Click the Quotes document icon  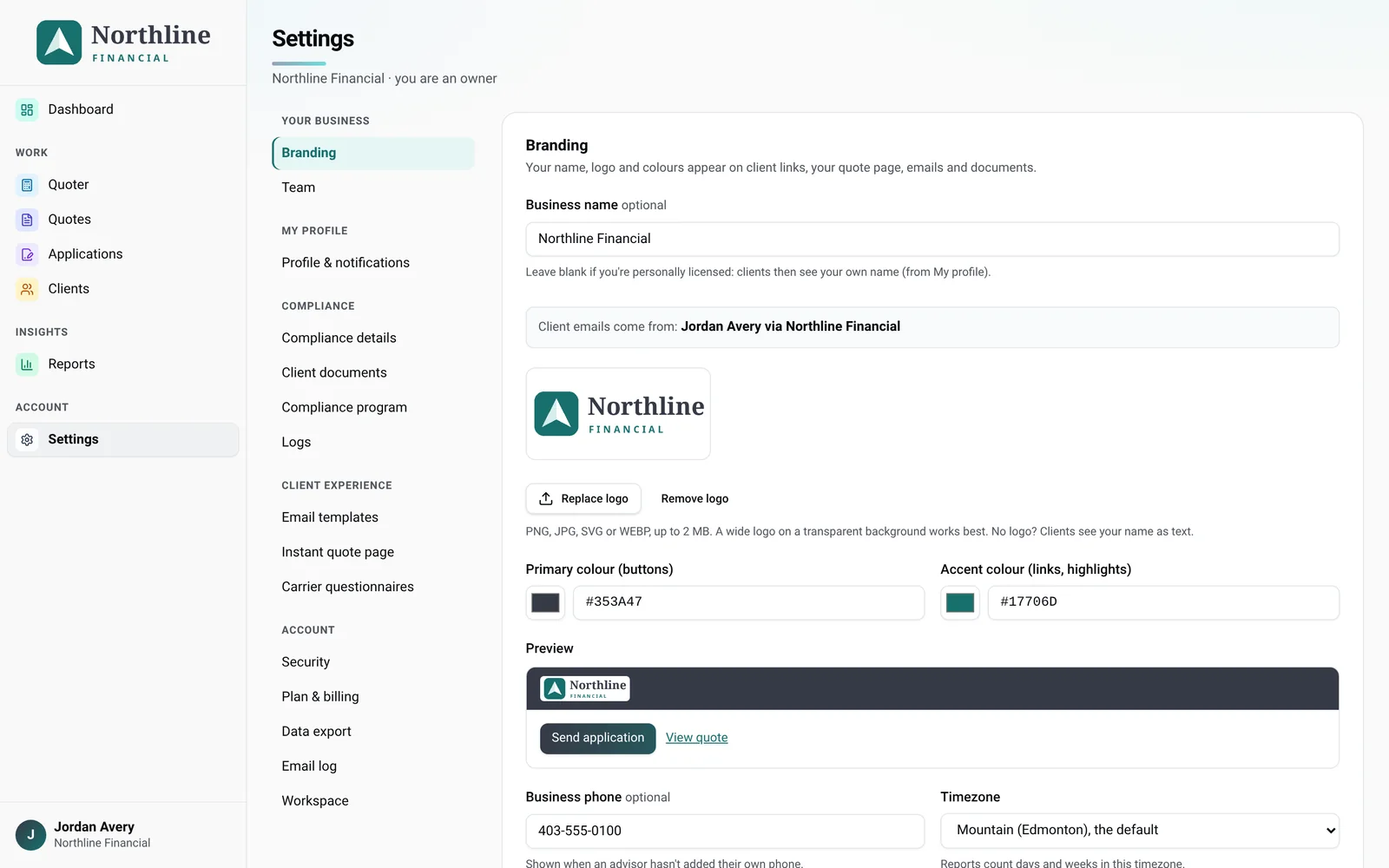coord(27,220)
